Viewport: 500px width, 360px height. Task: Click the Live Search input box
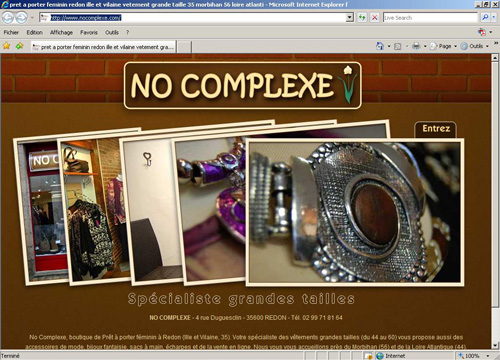point(430,18)
